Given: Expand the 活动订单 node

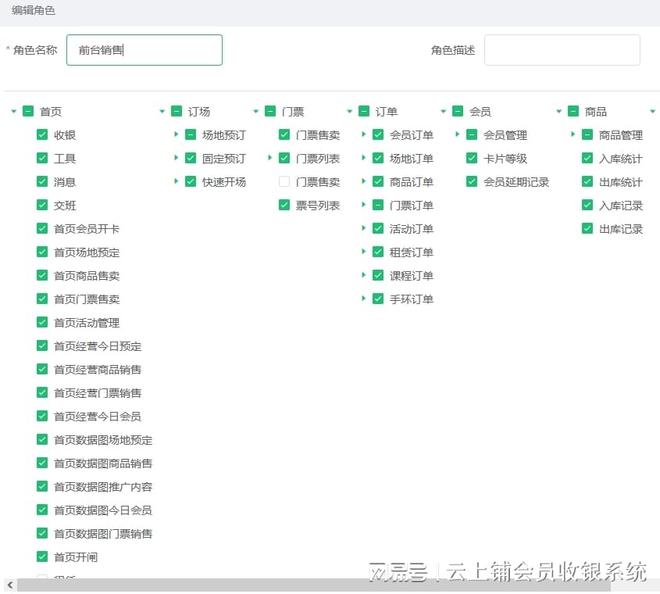Looking at the screenshot, I should [x=364, y=228].
